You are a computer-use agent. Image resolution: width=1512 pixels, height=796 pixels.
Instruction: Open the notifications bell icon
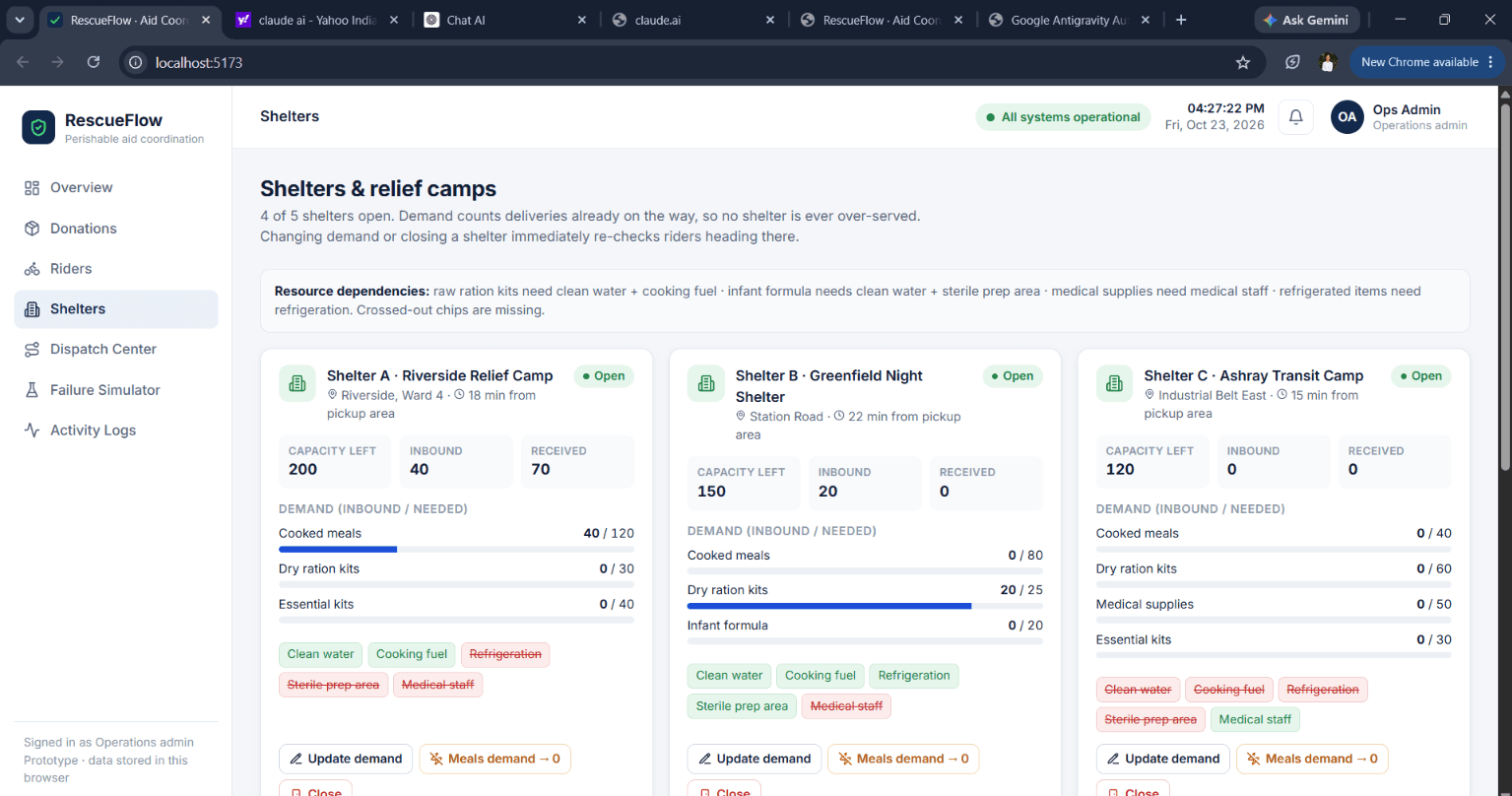click(1295, 116)
